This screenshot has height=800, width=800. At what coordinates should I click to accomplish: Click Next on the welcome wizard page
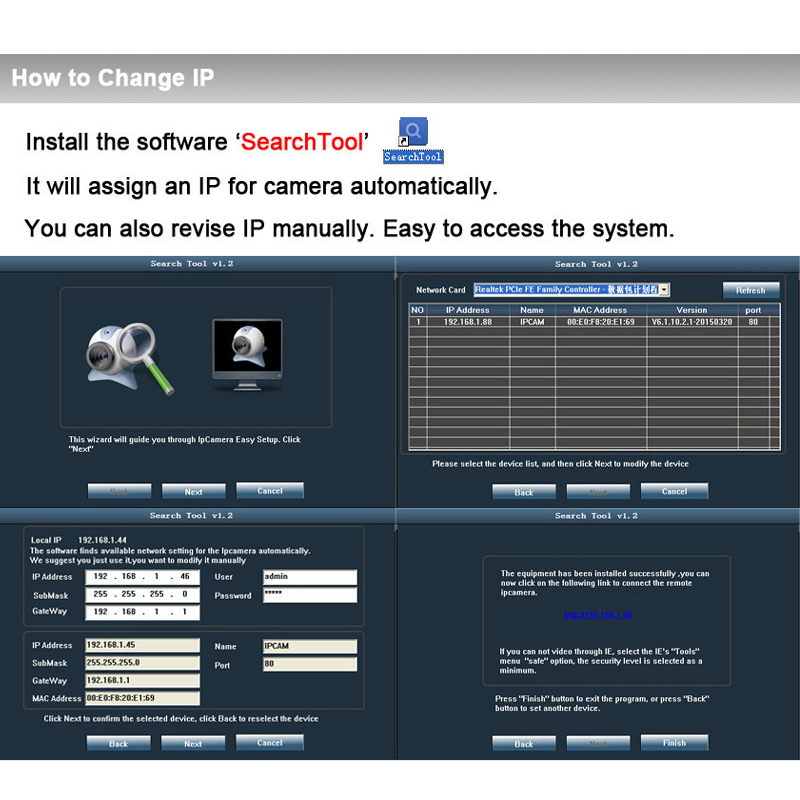coord(194,491)
